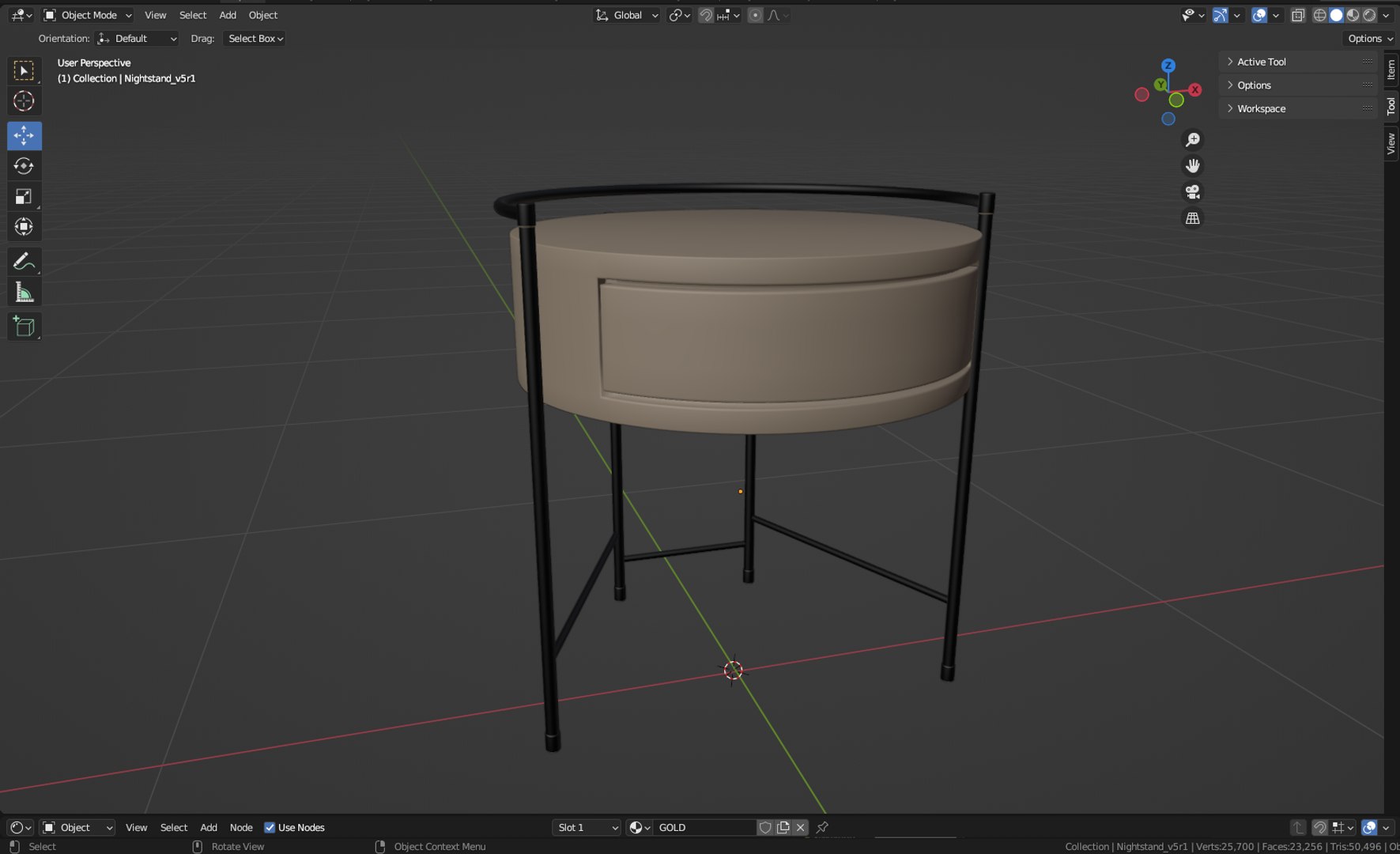Open the viewport Add menu

[x=228, y=15]
